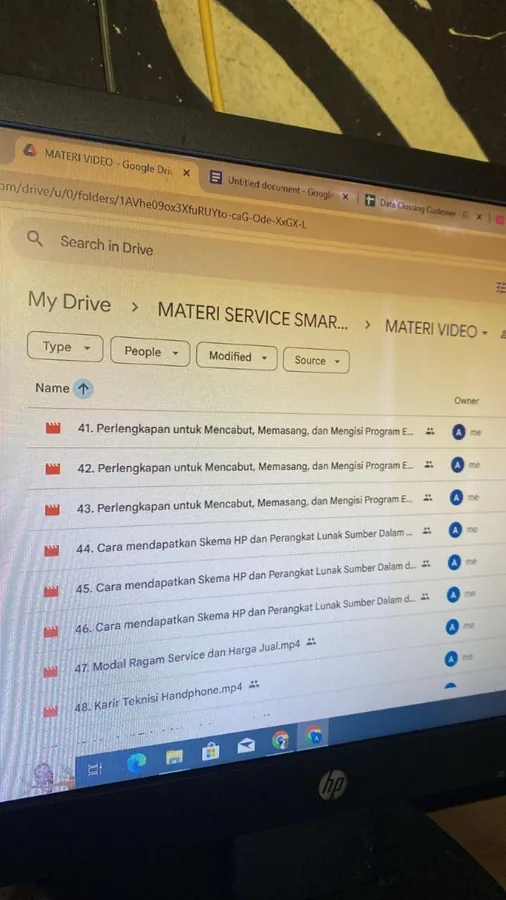The width and height of the screenshot is (506, 900).
Task: Click the shared icon on file 43
Action: pyautogui.click(x=427, y=498)
